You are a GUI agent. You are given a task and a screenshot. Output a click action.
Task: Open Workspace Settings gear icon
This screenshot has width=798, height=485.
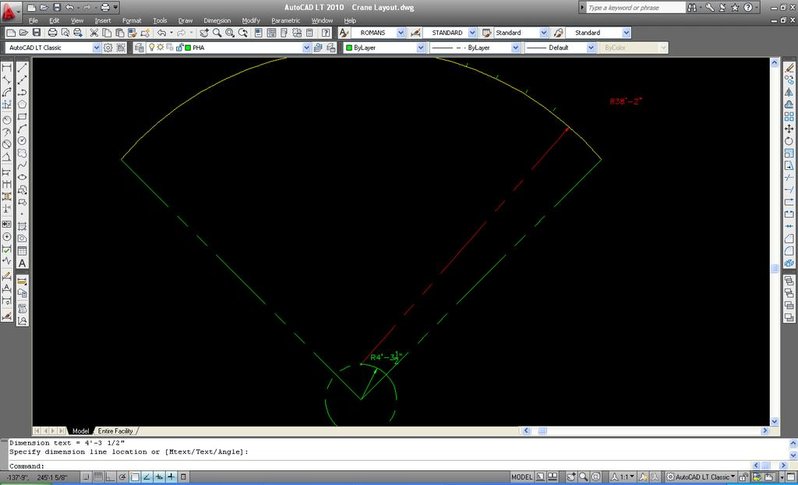[108, 47]
